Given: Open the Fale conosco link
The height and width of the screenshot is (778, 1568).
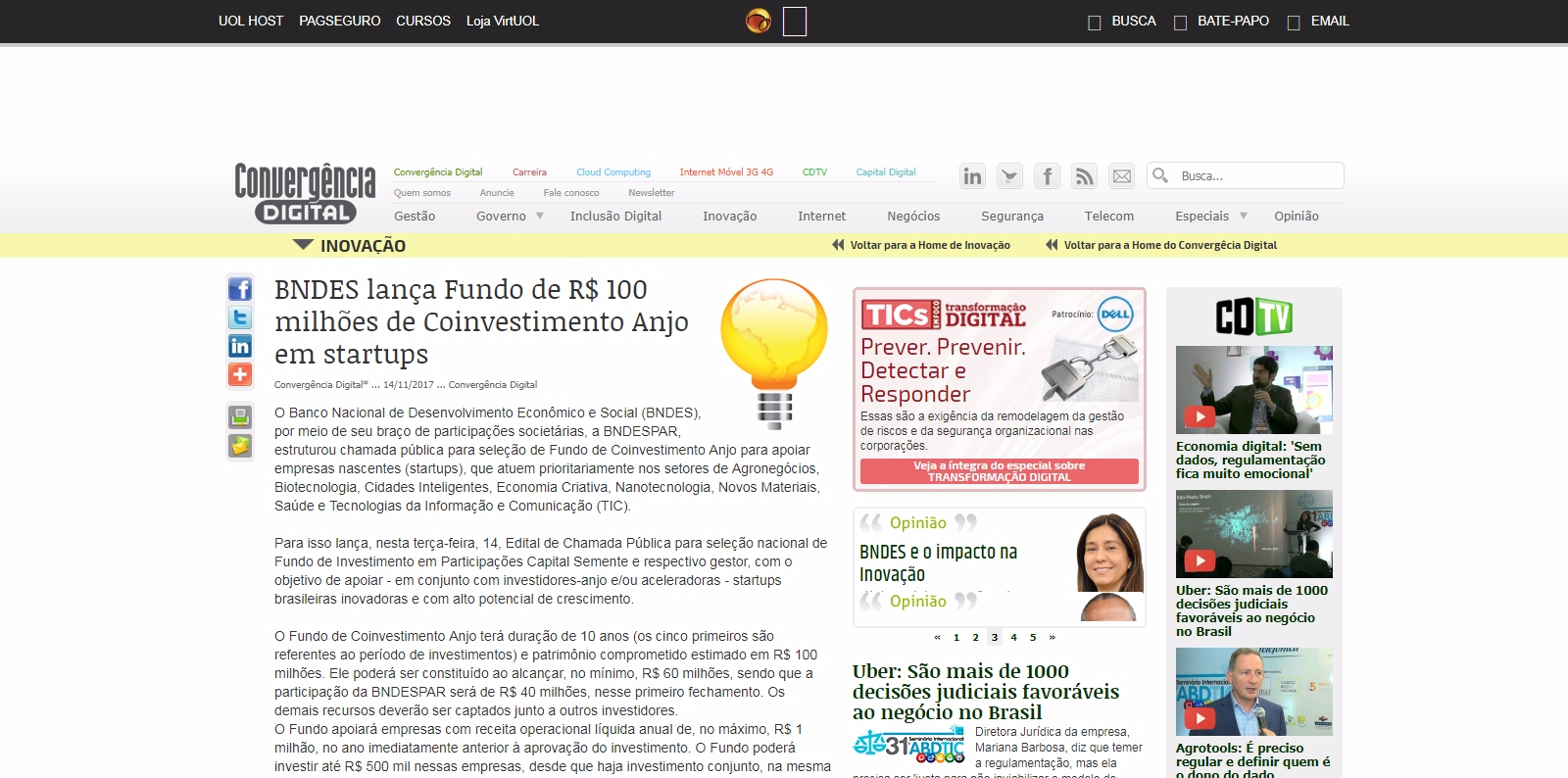Looking at the screenshot, I should click(571, 193).
